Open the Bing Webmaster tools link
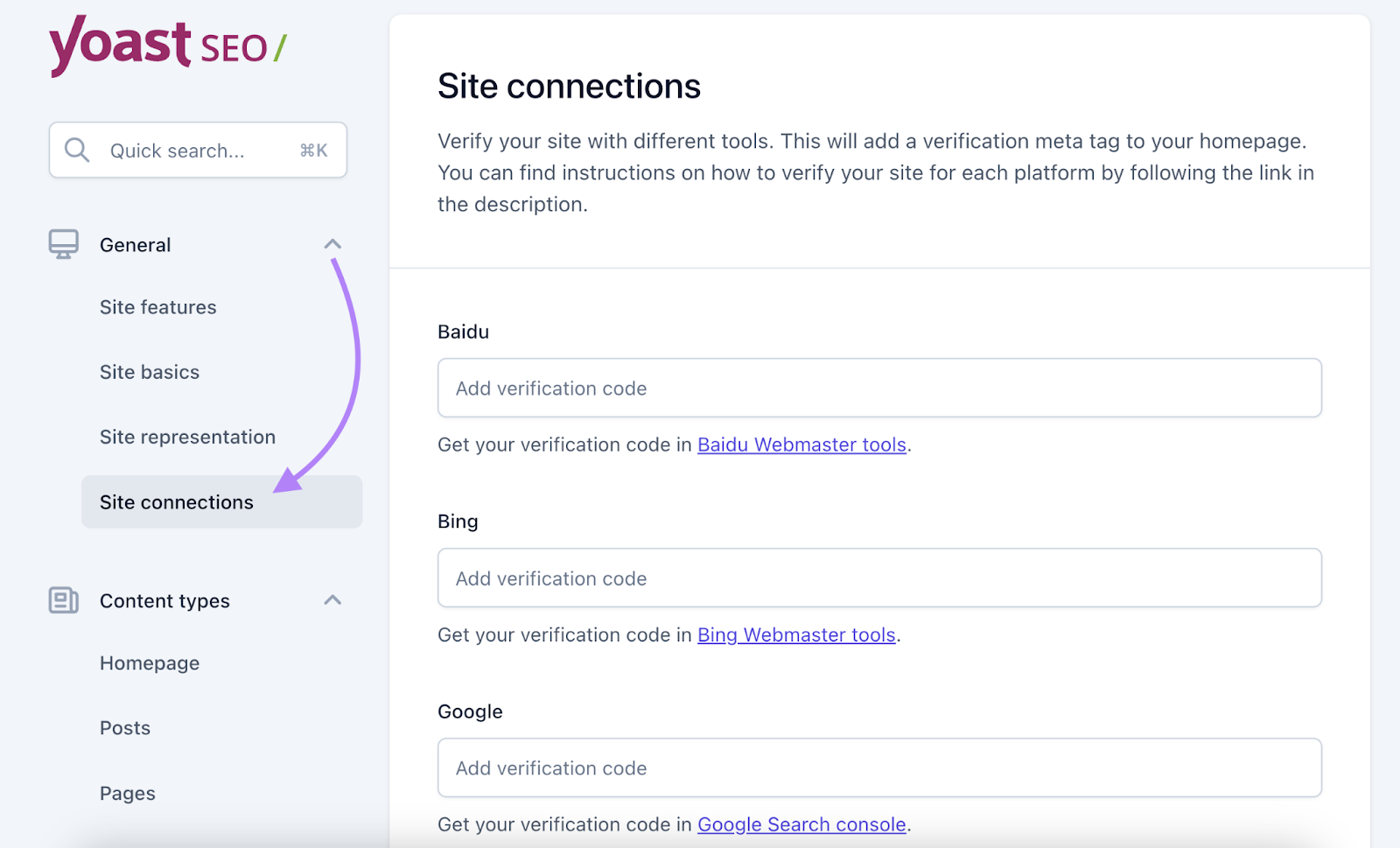Image resolution: width=1400 pixels, height=848 pixels. 795,634
